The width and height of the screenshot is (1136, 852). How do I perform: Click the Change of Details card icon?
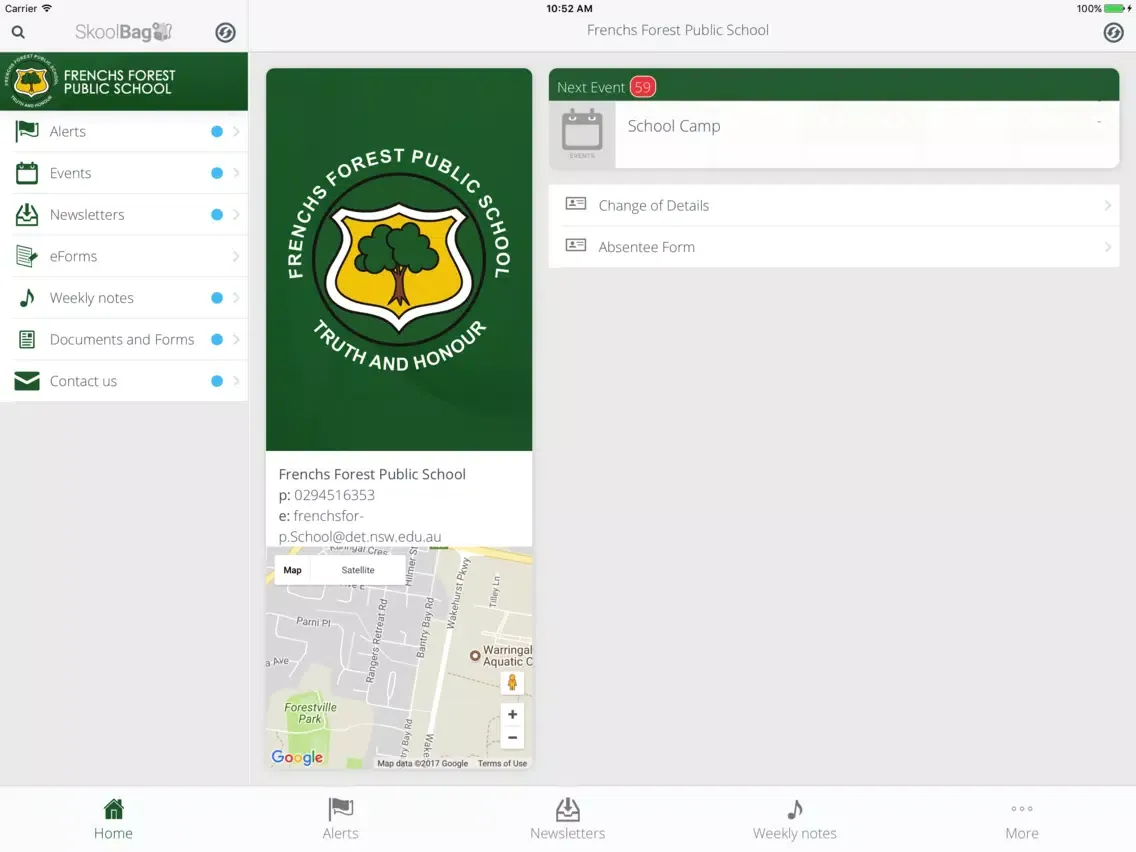click(x=575, y=204)
